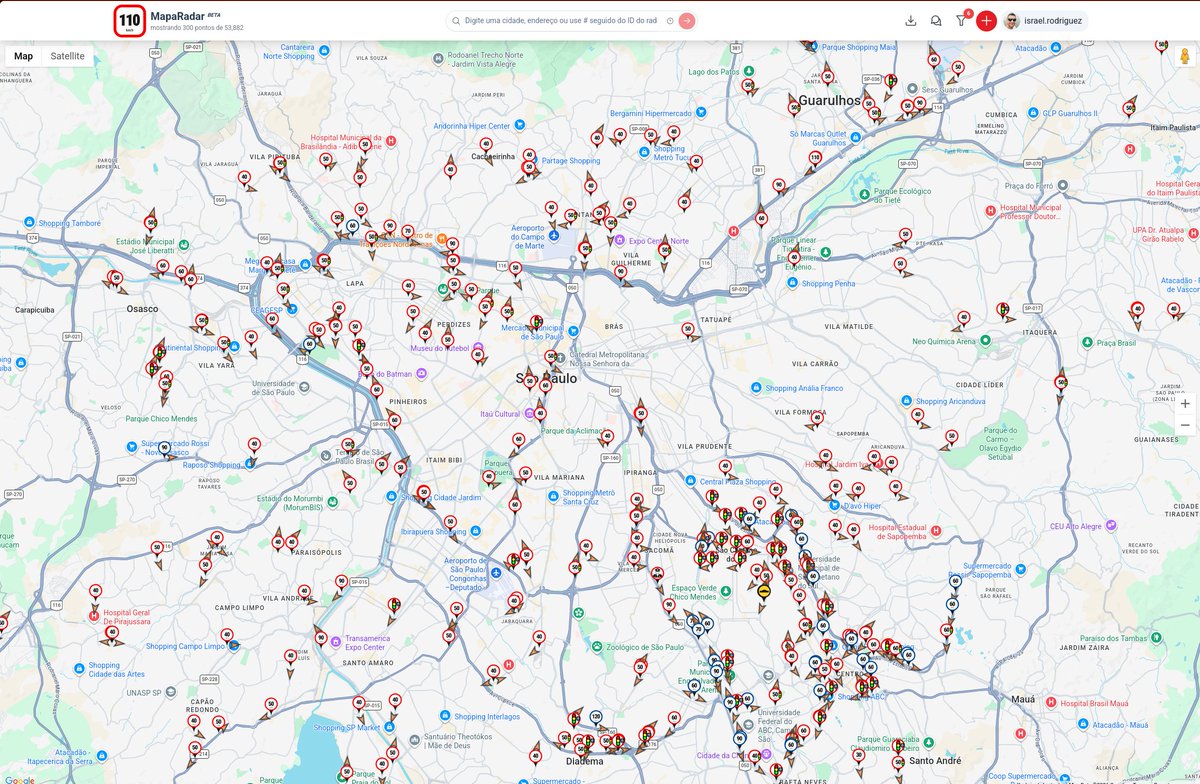The image size is (1200, 784).
Task: Click the Neo Química Arena stadium icon
Action: tap(985, 340)
